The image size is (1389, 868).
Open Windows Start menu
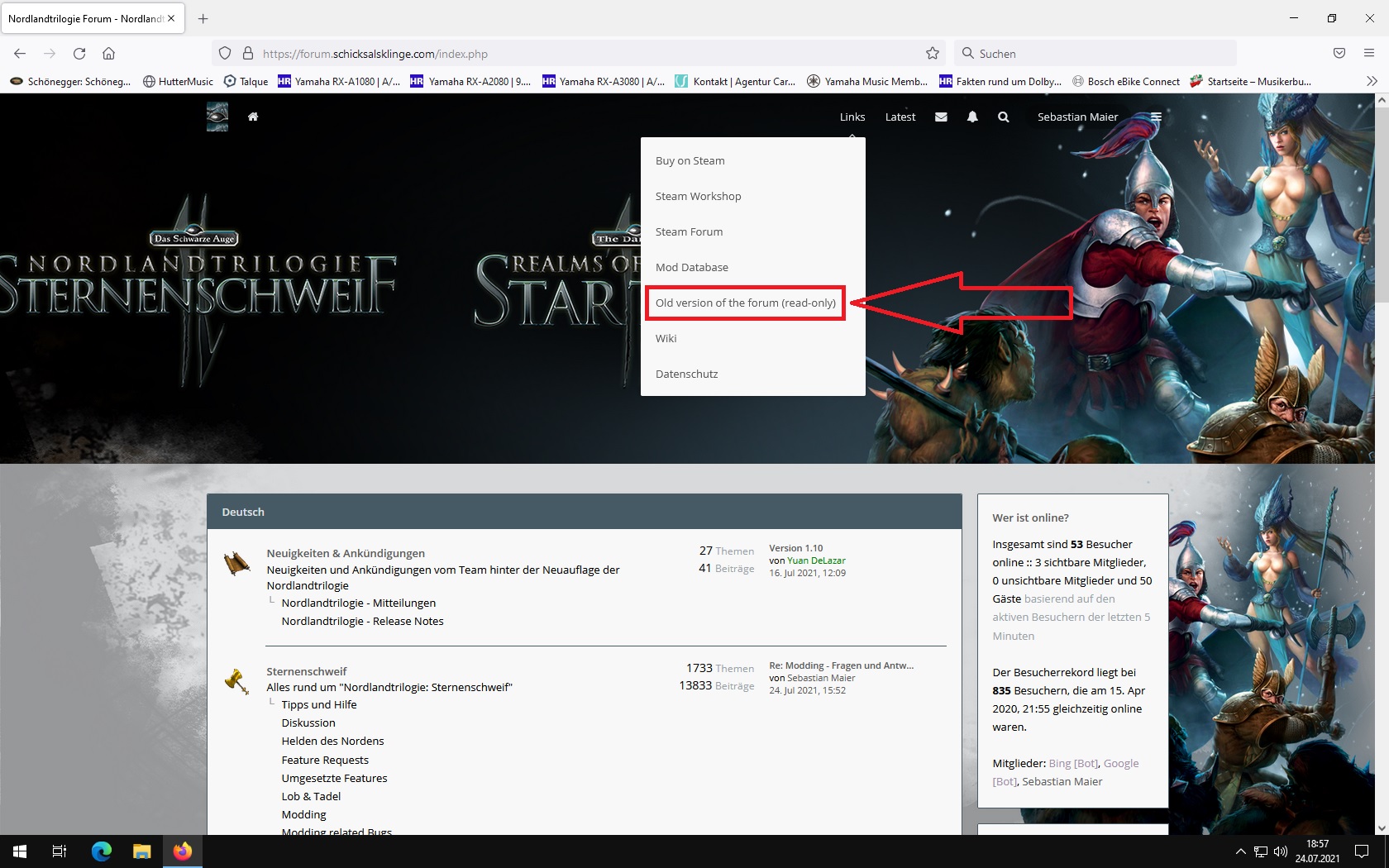[x=20, y=851]
